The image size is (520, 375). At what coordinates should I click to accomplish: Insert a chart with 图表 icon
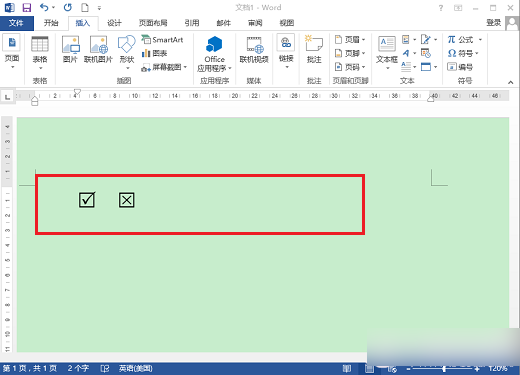coord(154,53)
